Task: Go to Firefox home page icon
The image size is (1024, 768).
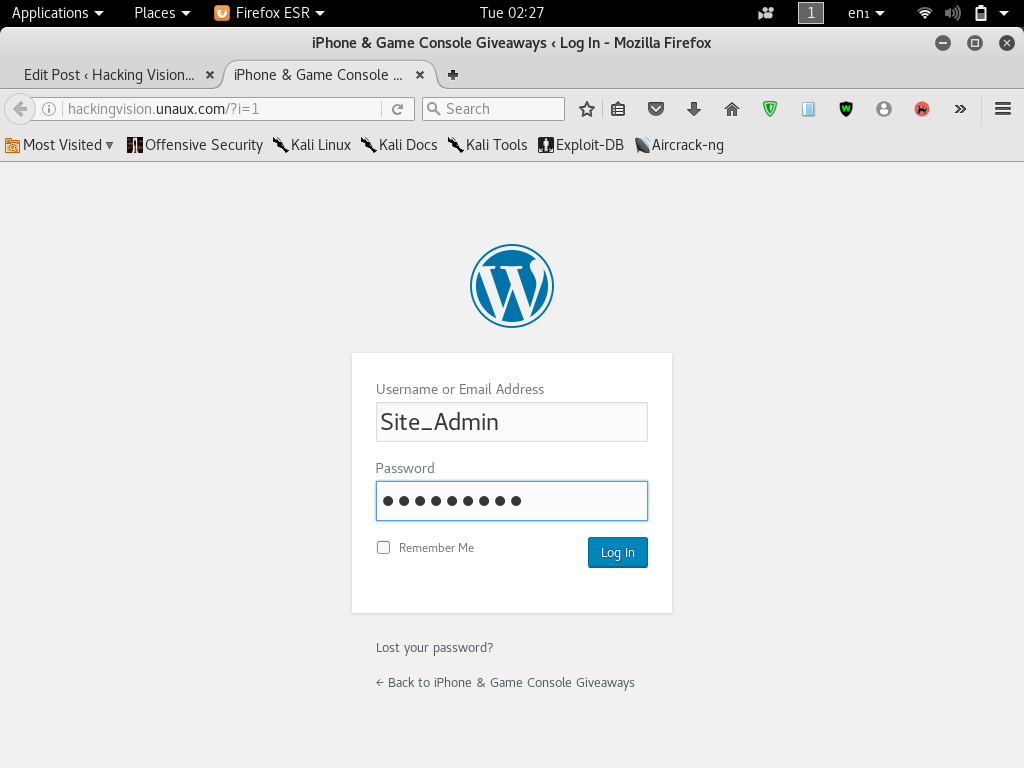Action: 731,109
